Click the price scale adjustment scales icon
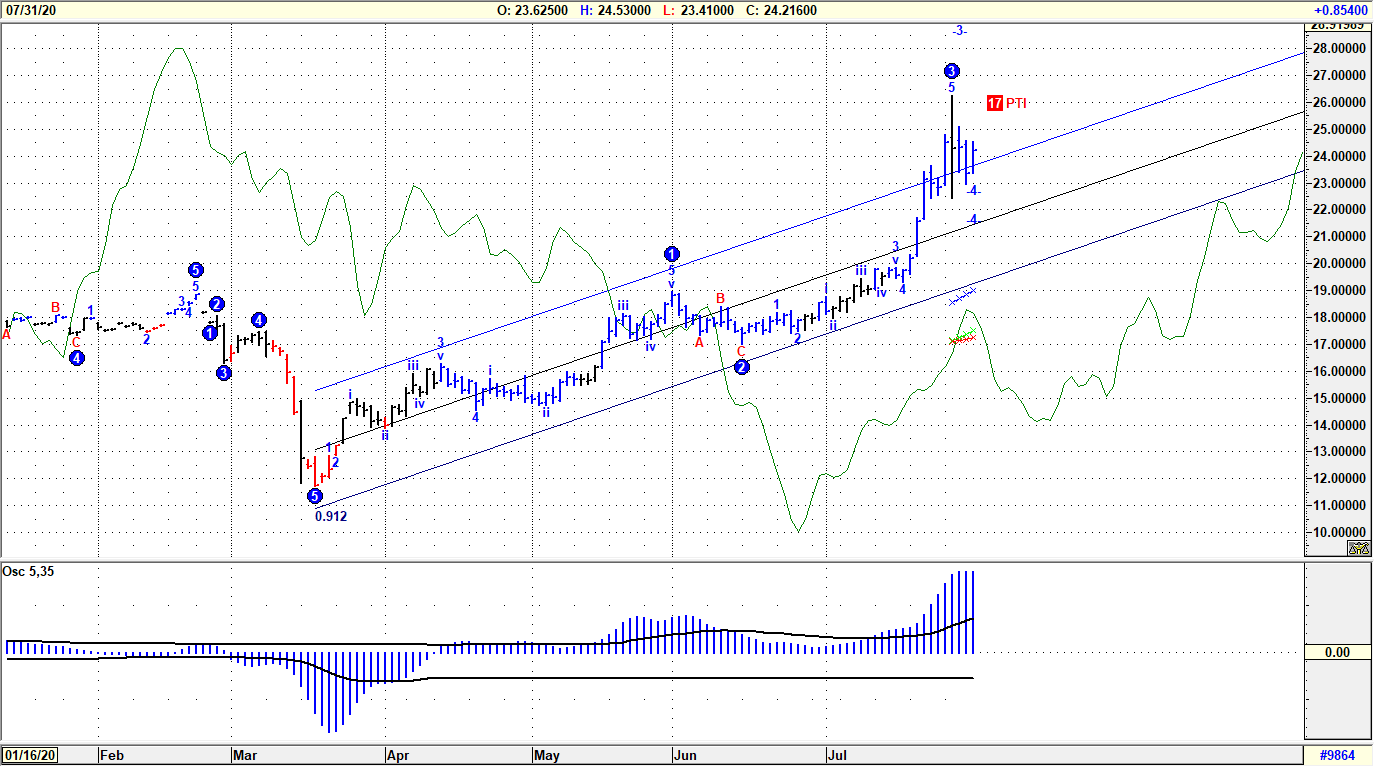The width and height of the screenshot is (1374, 767). point(1357,548)
